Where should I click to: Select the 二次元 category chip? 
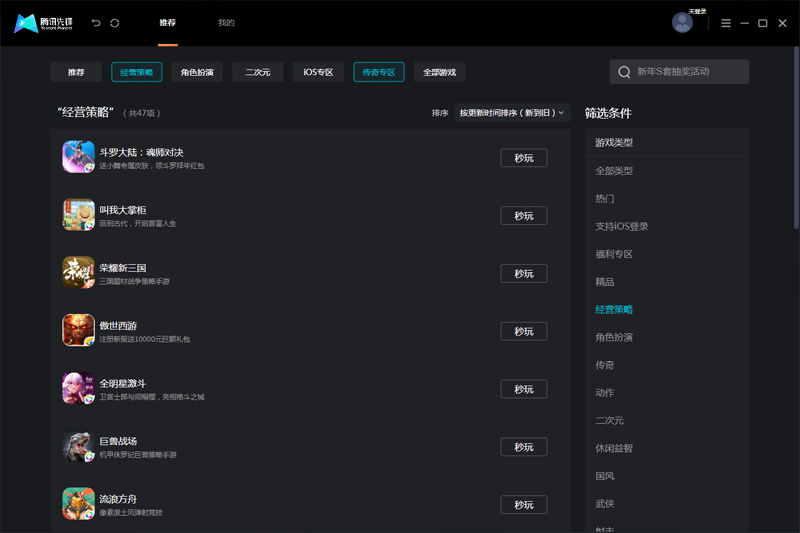pos(258,72)
